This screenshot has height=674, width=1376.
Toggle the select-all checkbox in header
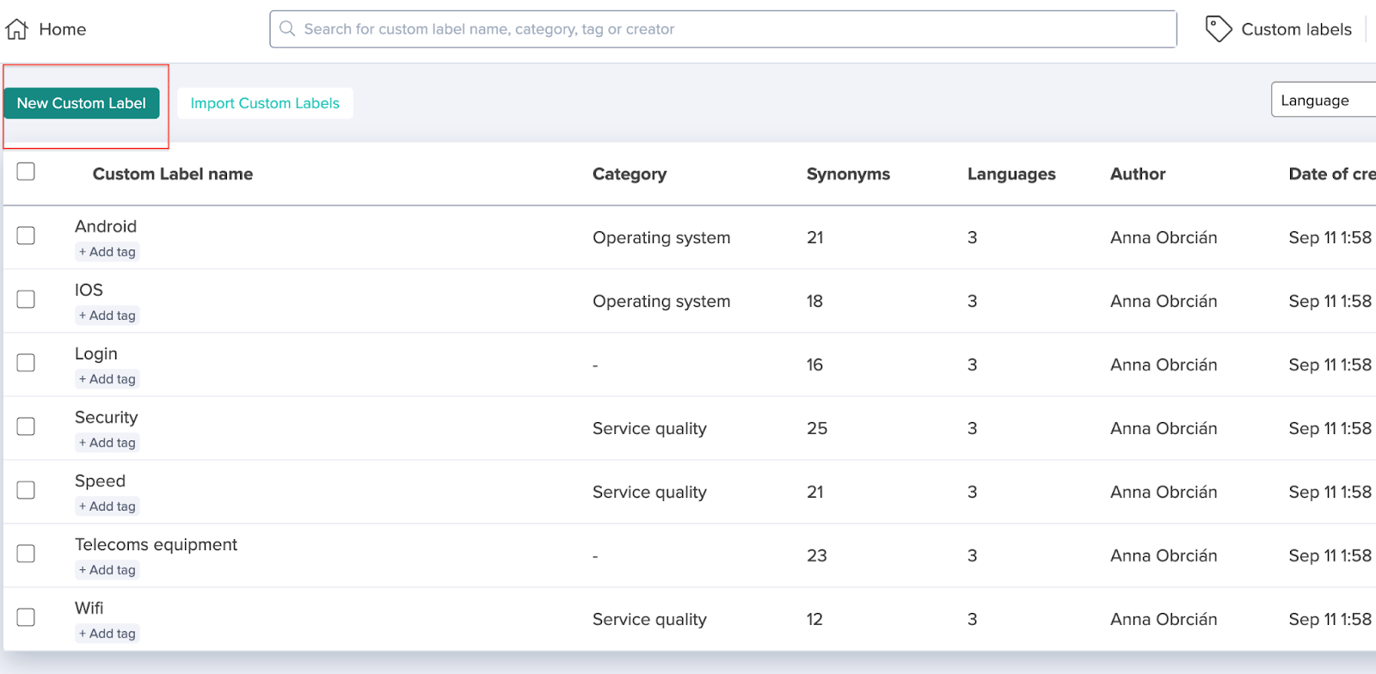pos(26,172)
